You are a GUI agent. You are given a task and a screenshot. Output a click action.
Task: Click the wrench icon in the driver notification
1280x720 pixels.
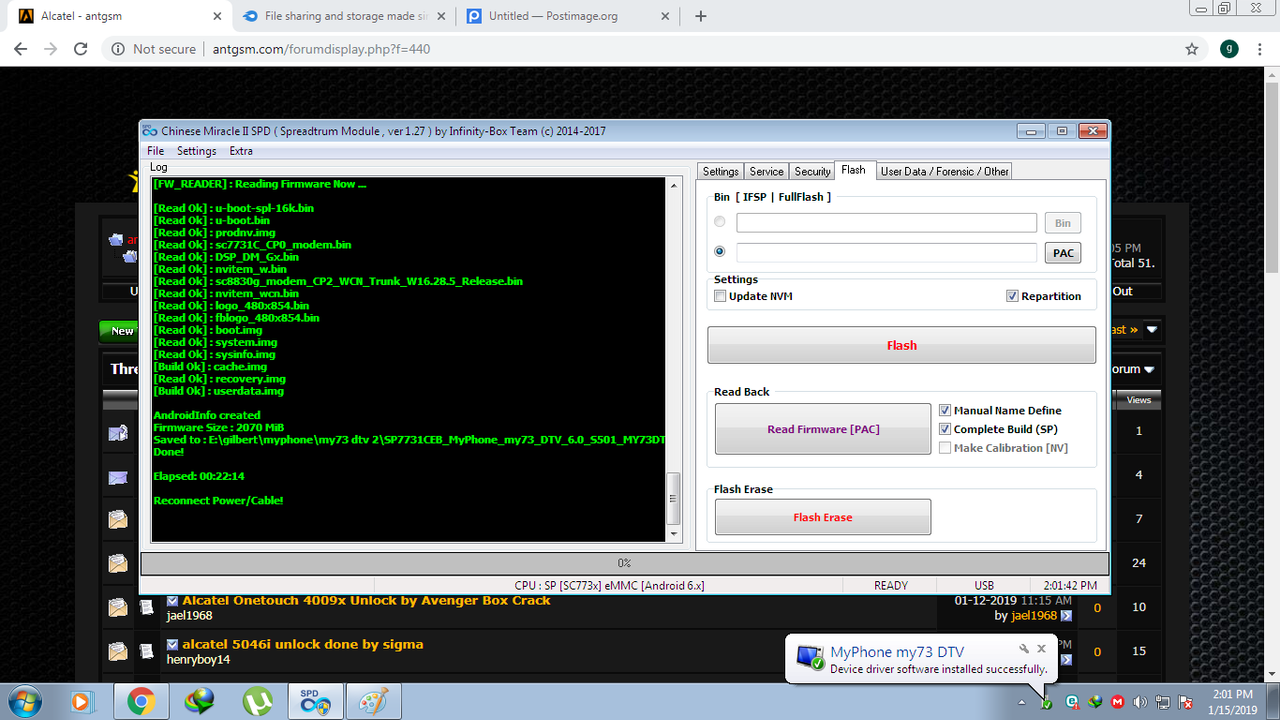pos(1024,649)
